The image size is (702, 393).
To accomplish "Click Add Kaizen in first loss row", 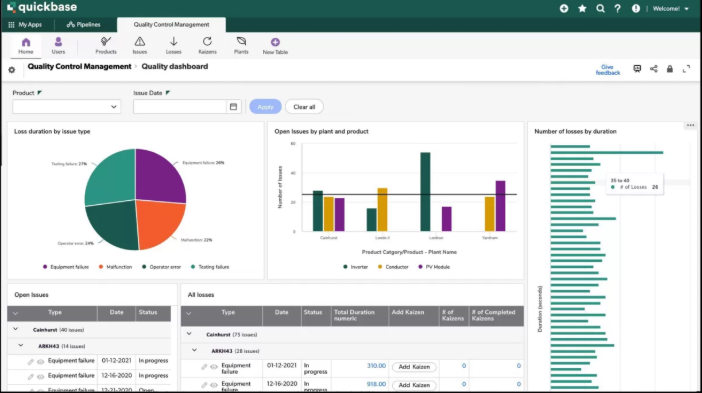I will click(414, 367).
